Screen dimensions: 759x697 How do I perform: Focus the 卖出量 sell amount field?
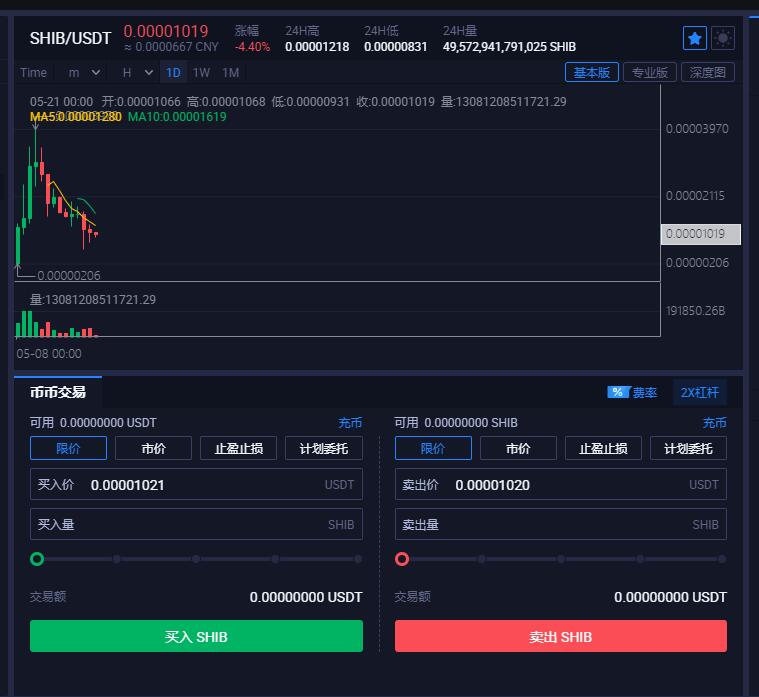click(561, 524)
